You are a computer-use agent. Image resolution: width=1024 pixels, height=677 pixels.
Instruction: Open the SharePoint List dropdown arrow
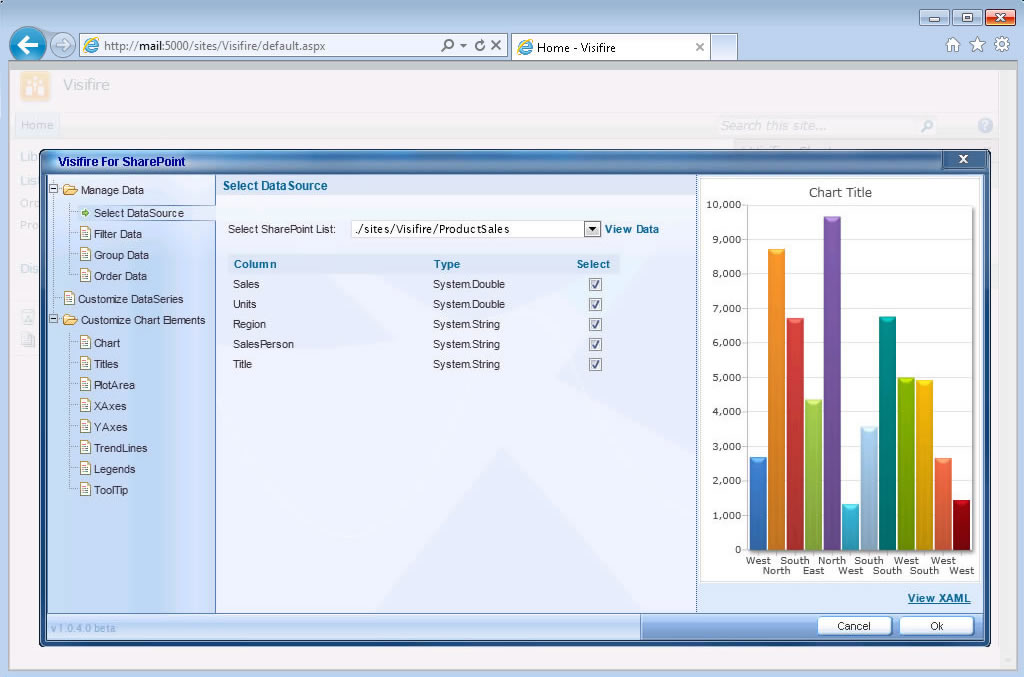click(592, 229)
